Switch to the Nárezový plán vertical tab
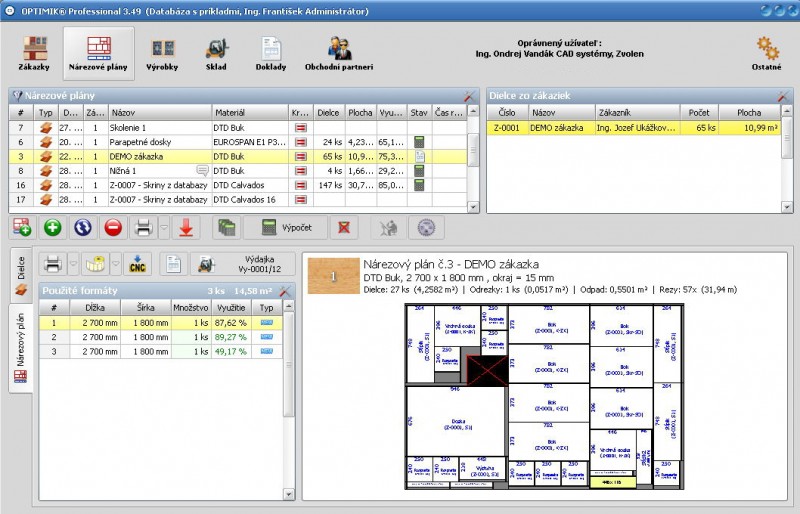 pos(20,348)
